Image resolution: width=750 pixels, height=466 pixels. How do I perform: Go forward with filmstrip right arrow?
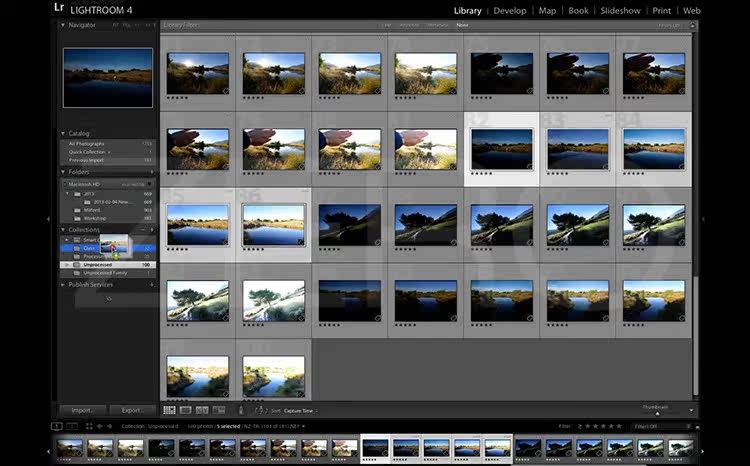(110, 426)
